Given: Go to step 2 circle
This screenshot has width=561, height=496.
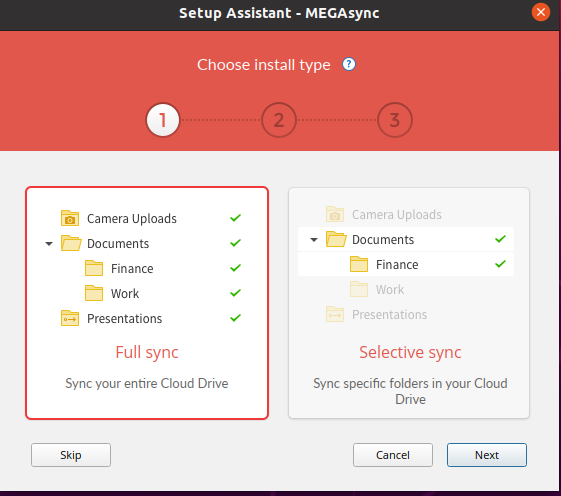Looking at the screenshot, I should (279, 120).
